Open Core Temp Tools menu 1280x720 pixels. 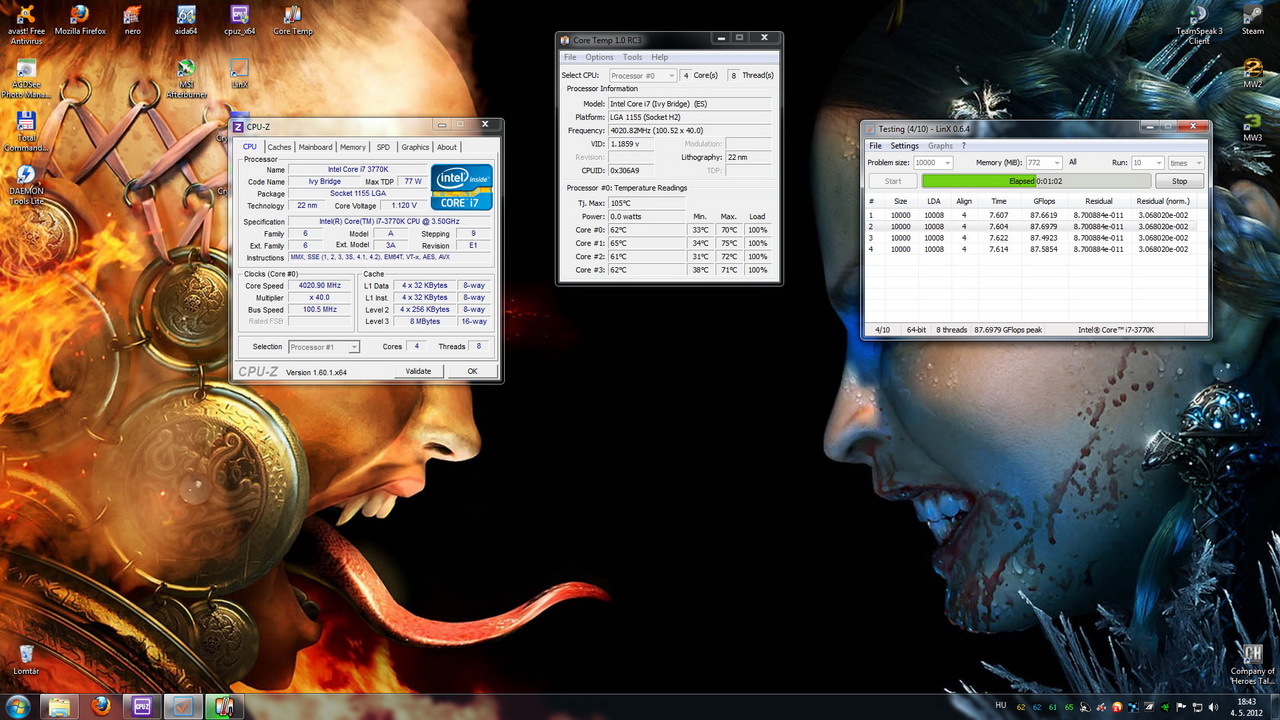(x=632, y=57)
